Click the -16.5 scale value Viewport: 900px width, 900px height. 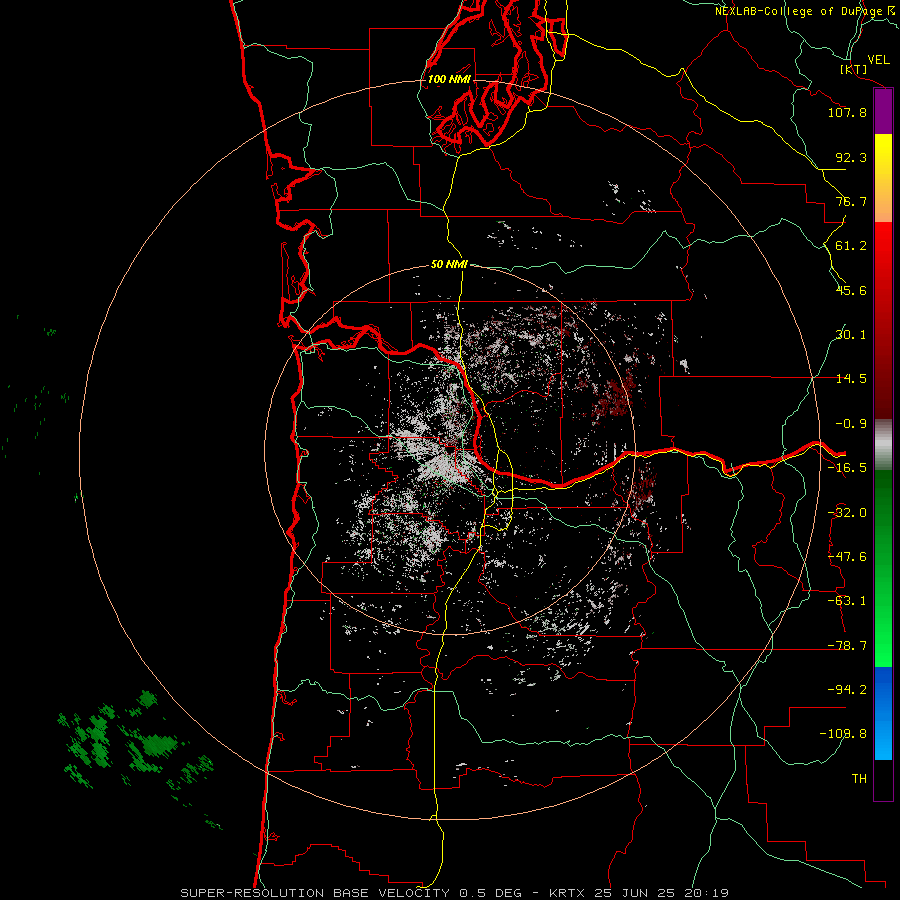coord(847,468)
